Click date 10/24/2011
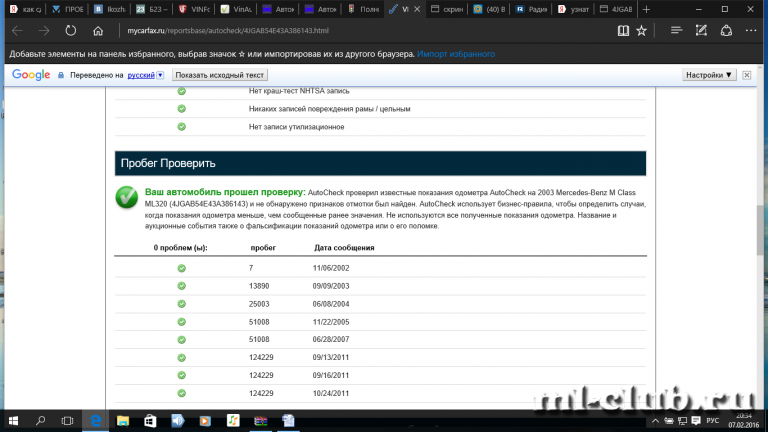The image size is (768, 432). click(x=331, y=393)
